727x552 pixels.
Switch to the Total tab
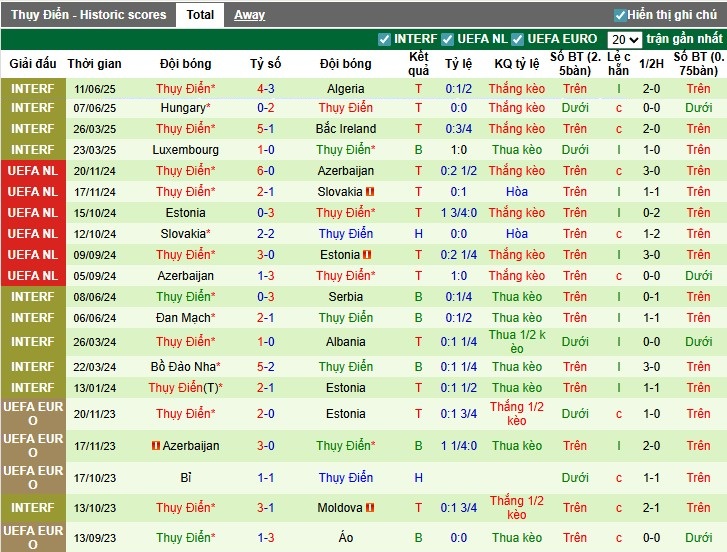pyautogui.click(x=200, y=15)
